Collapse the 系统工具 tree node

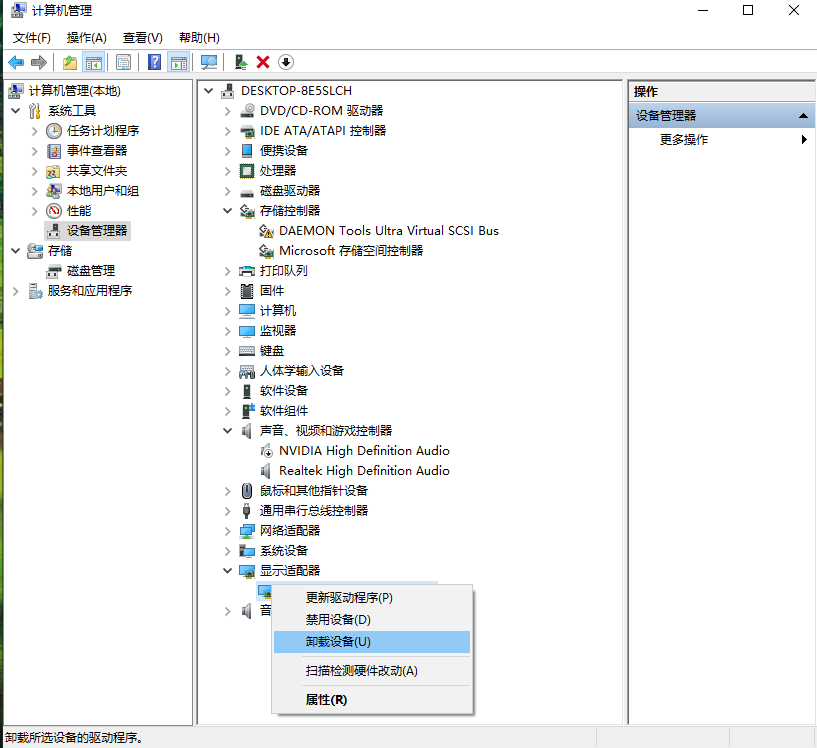(x=16, y=110)
